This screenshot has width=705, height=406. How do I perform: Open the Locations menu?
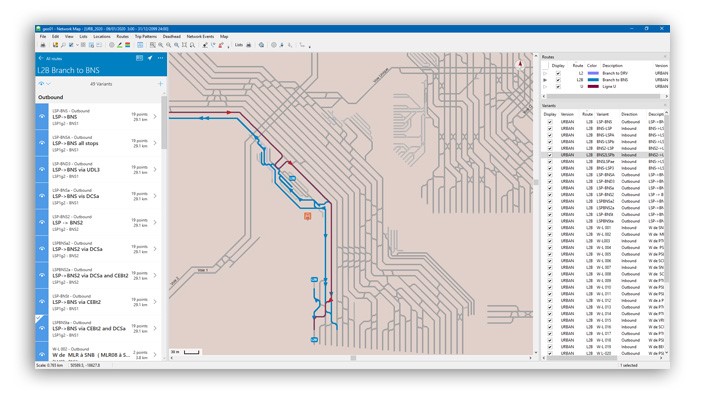(102, 36)
